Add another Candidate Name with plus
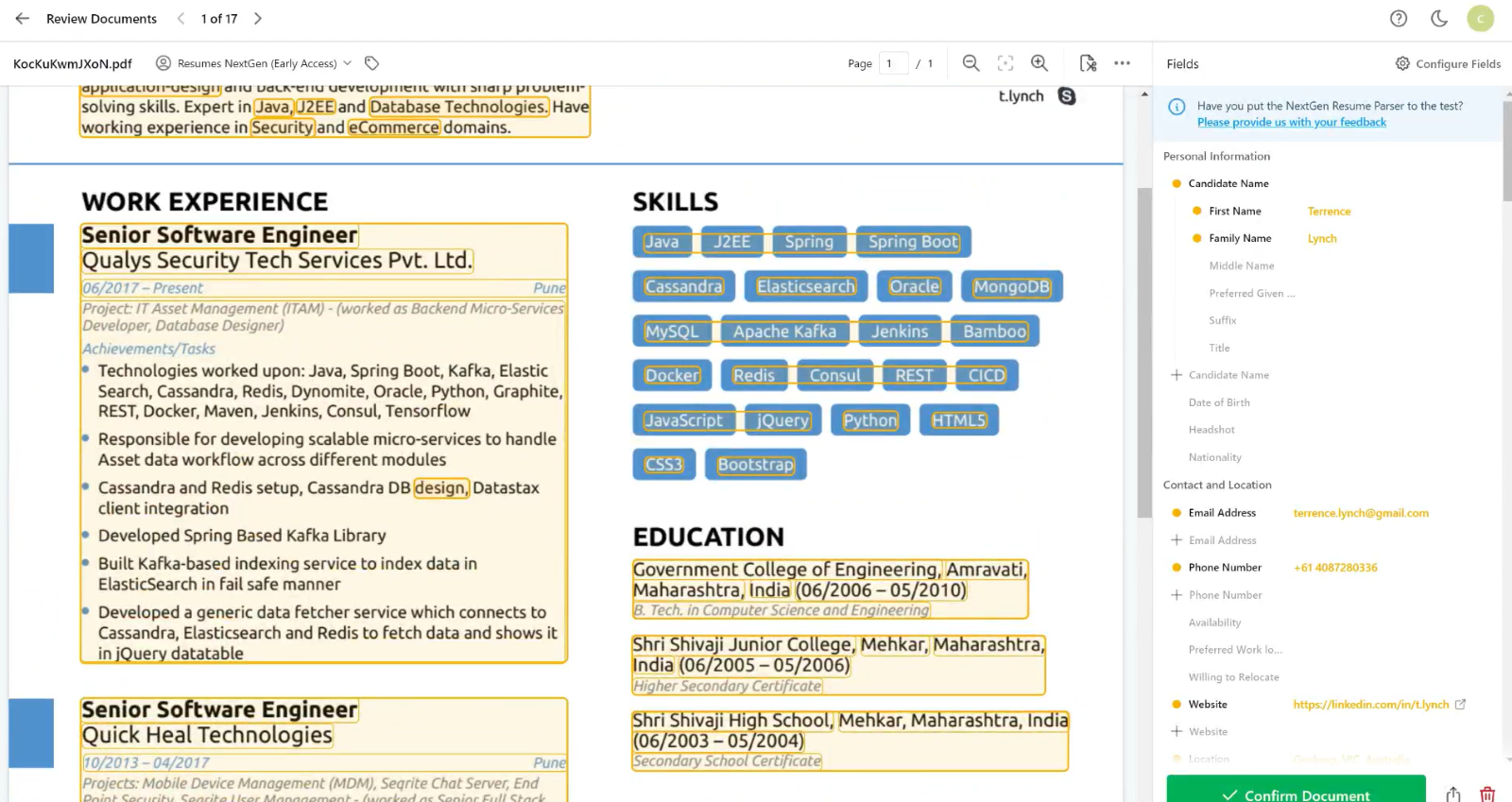This screenshot has width=1512, height=802. [x=1177, y=375]
